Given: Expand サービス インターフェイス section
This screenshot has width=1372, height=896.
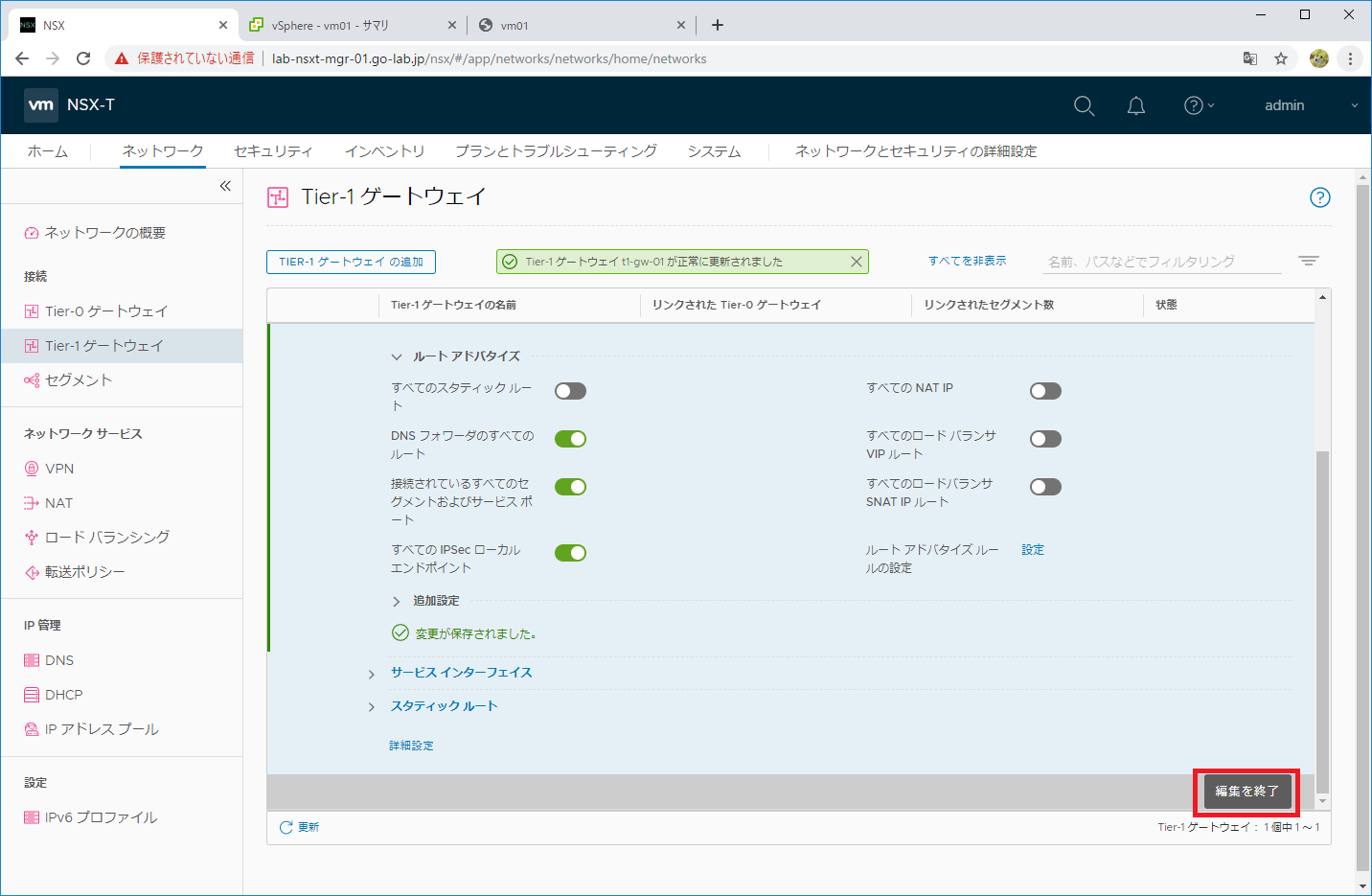Looking at the screenshot, I should click(372, 674).
